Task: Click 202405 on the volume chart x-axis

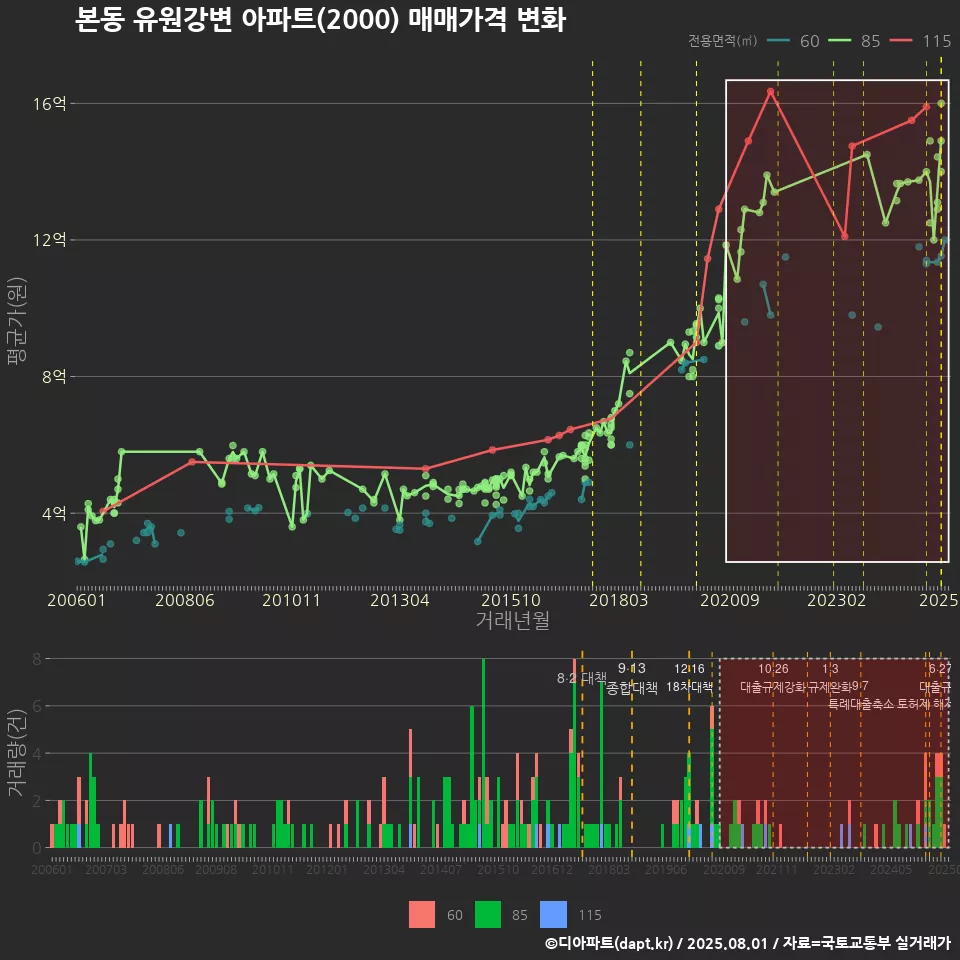Action: (891, 869)
